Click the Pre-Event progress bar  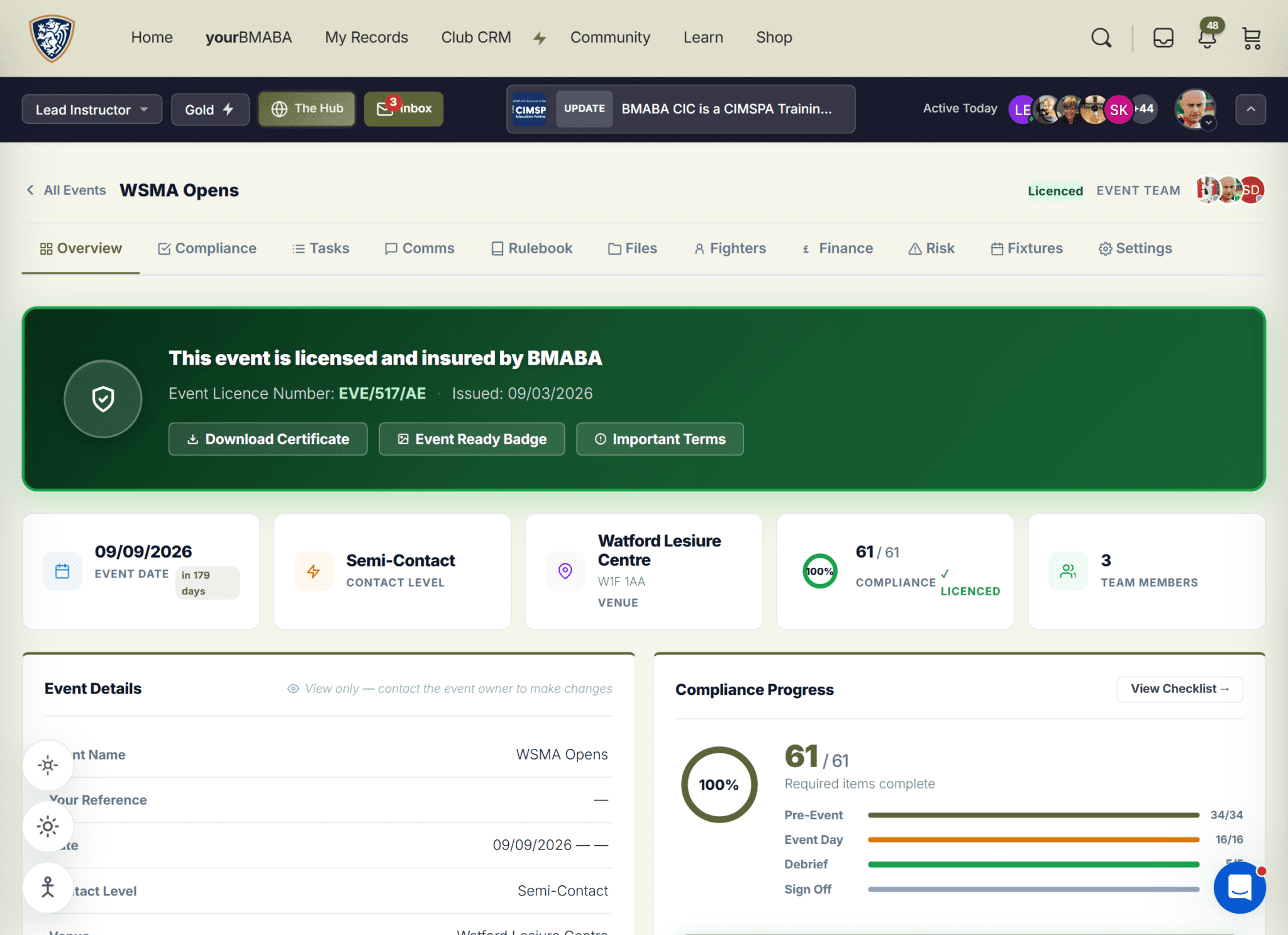[x=1033, y=815]
